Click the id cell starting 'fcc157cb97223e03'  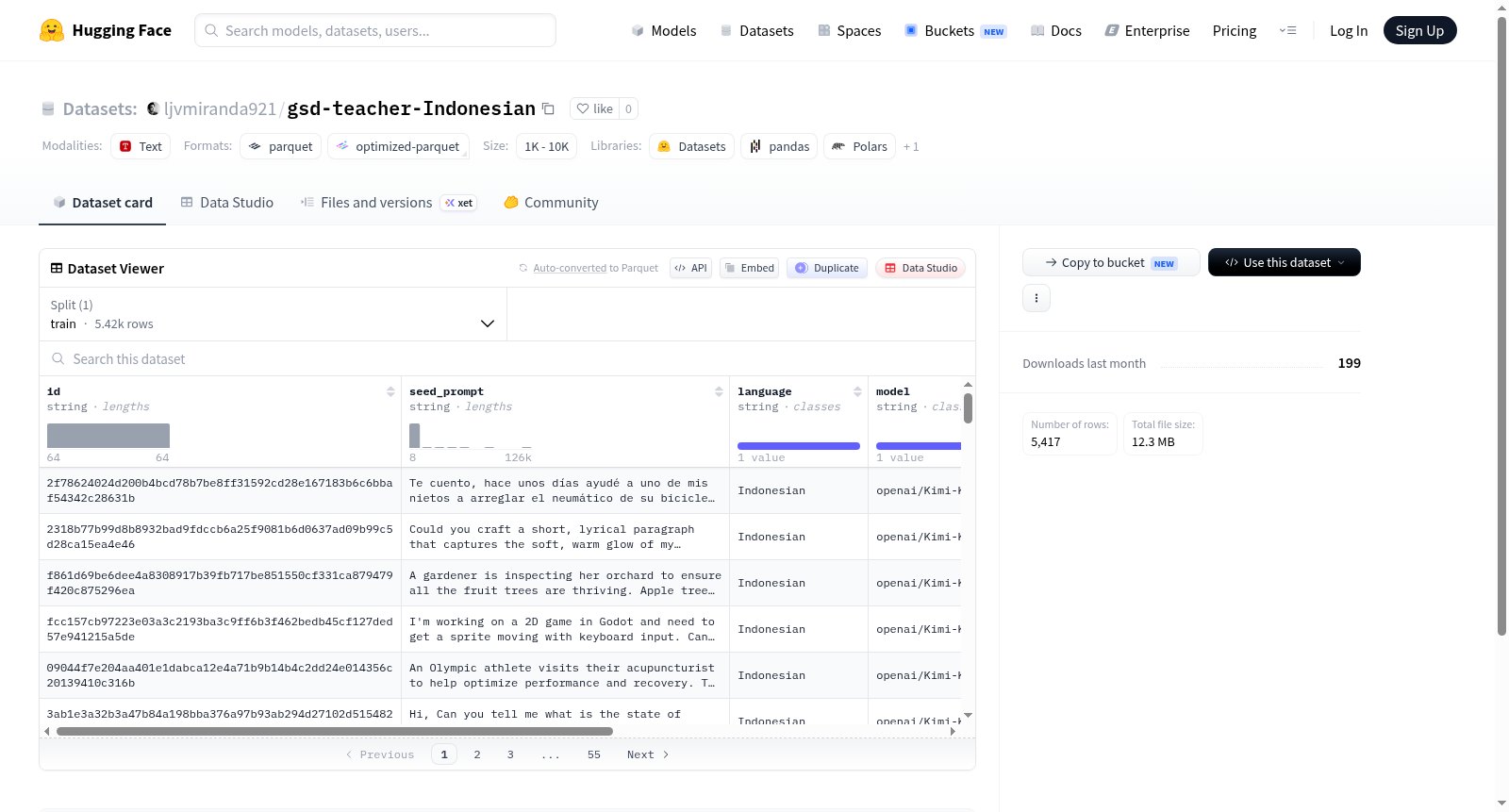coord(220,629)
